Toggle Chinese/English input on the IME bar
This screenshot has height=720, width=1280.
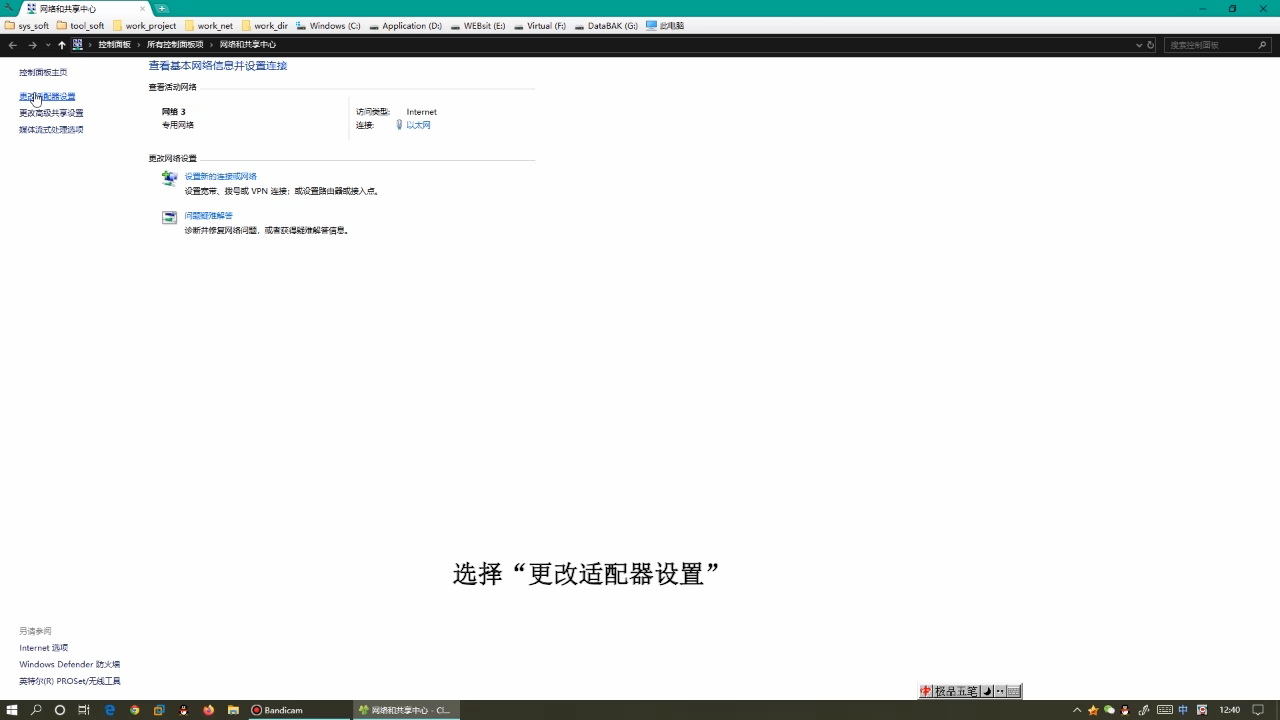pos(925,691)
